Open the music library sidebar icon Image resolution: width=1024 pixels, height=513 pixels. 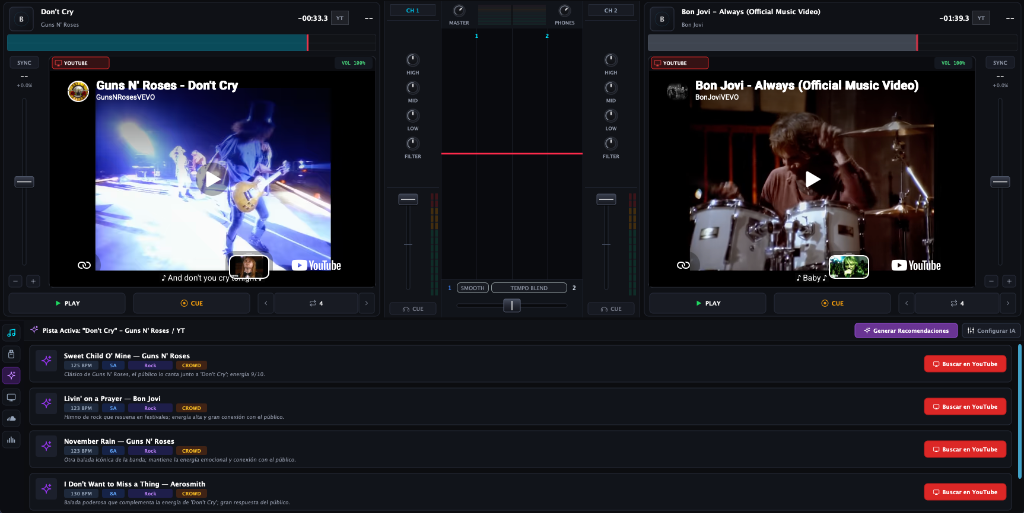click(11, 333)
